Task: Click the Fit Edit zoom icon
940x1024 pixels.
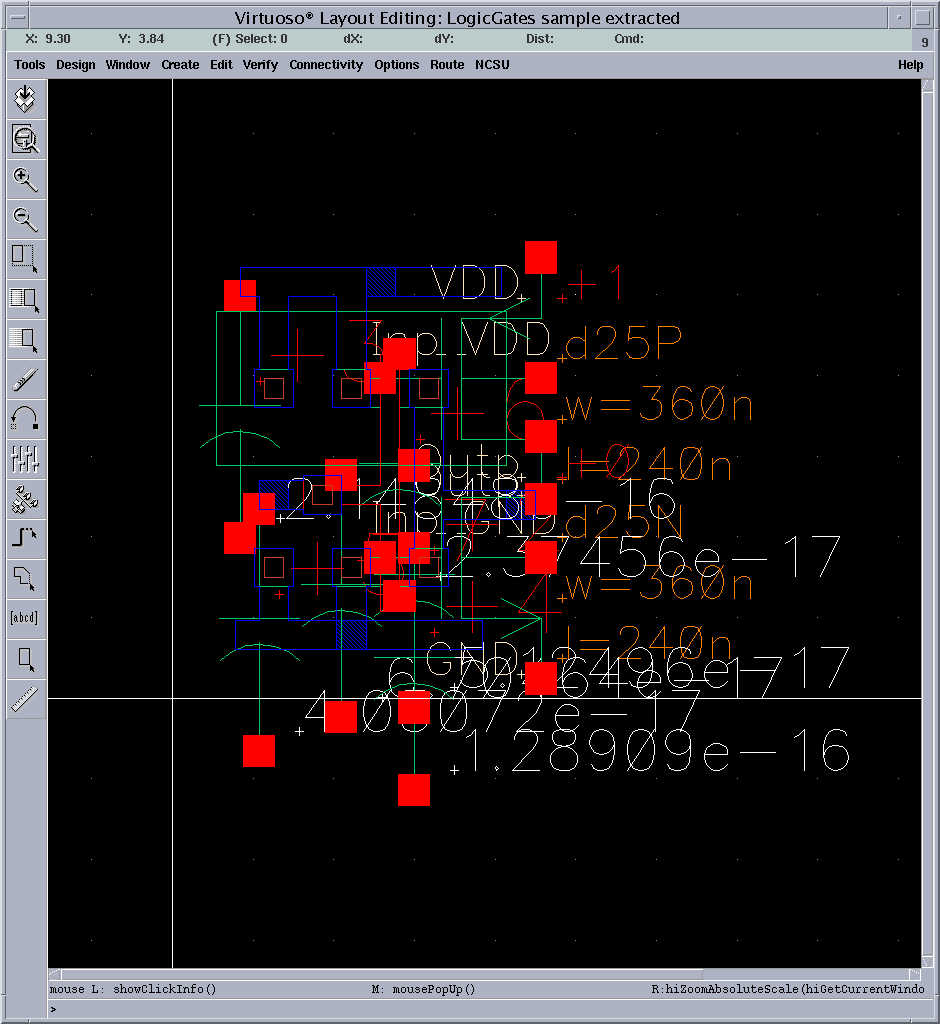Action: point(25,139)
